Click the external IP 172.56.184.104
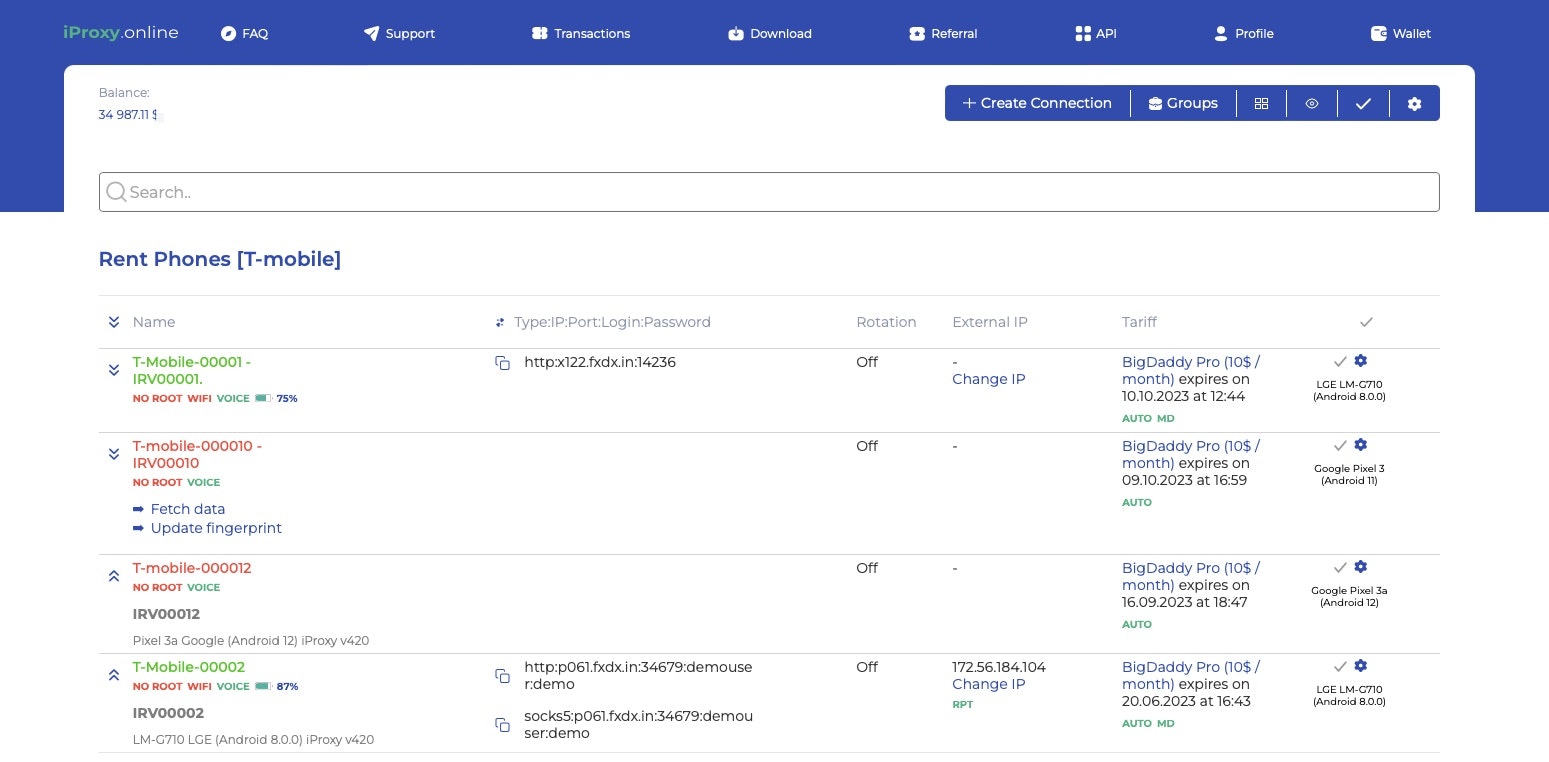Viewport: 1549px width, 762px height. pos(999,667)
